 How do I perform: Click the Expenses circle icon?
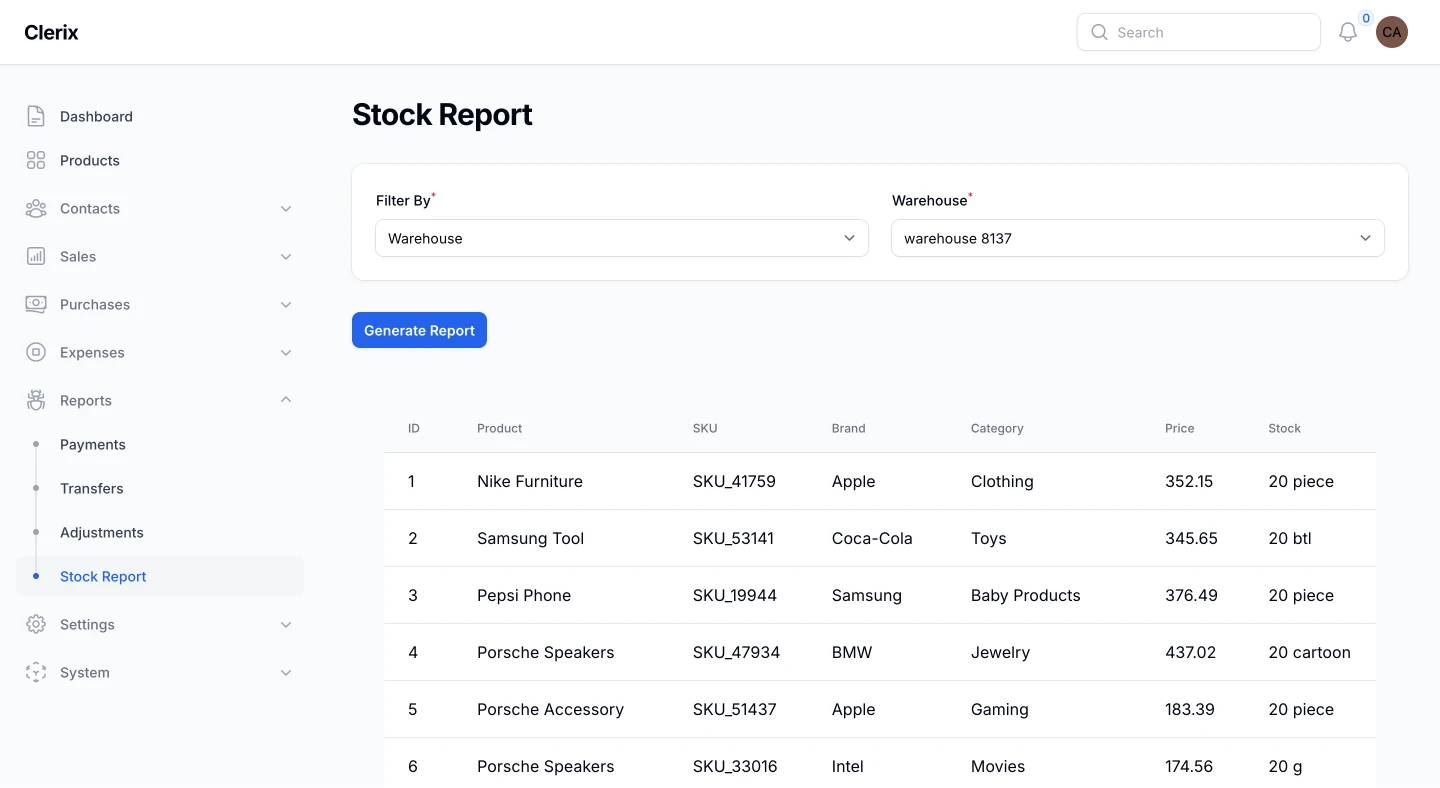click(36, 352)
